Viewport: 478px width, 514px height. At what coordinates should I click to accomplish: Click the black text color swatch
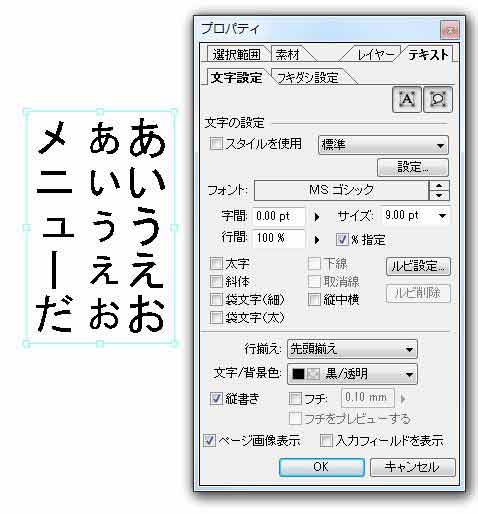click(298, 374)
